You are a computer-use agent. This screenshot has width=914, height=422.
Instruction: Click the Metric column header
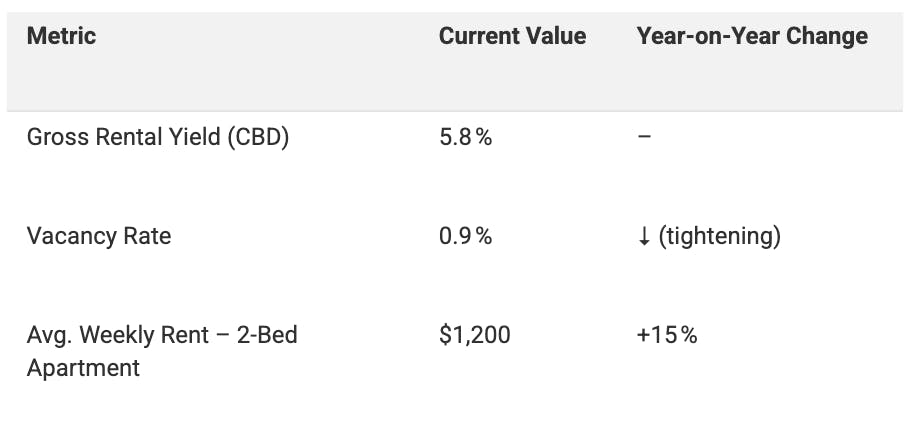pos(61,37)
